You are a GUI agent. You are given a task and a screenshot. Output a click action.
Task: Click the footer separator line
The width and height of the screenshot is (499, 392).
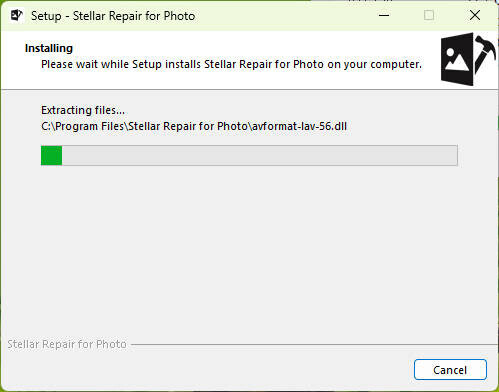[314, 344]
